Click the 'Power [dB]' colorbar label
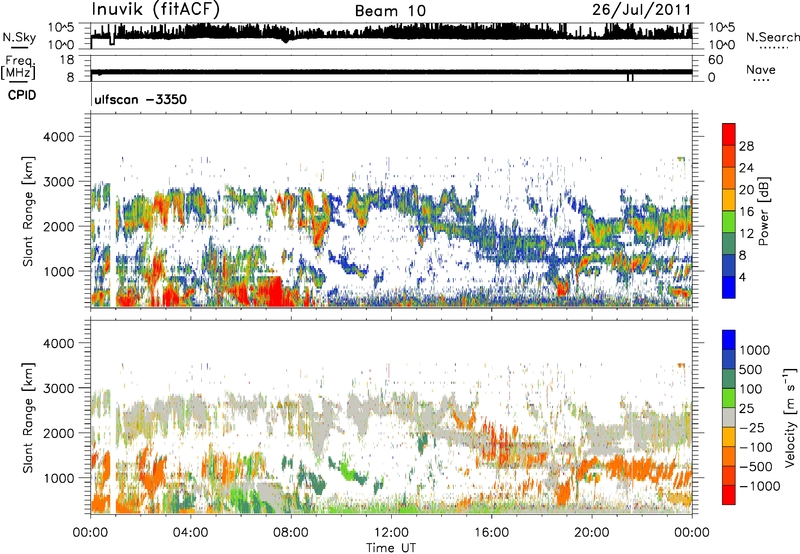This screenshot has height=554, width=800. [763, 211]
